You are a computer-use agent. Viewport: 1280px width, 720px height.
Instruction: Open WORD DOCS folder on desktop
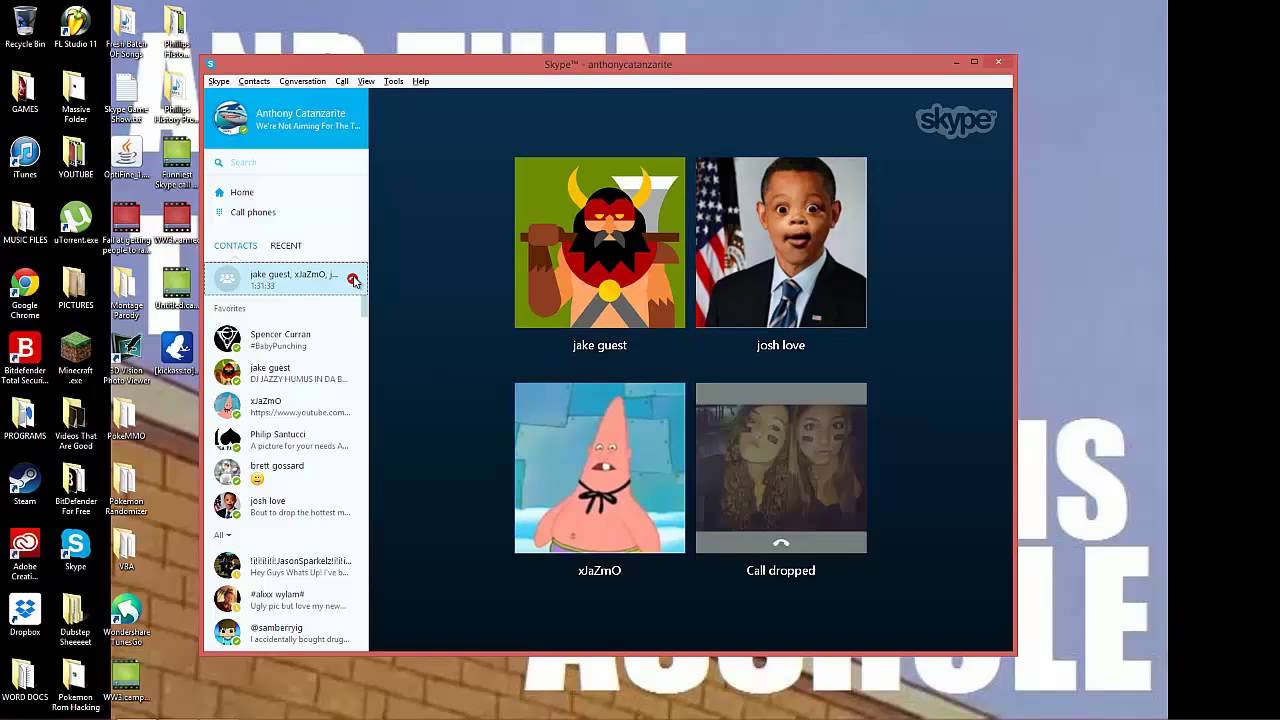coord(25,681)
